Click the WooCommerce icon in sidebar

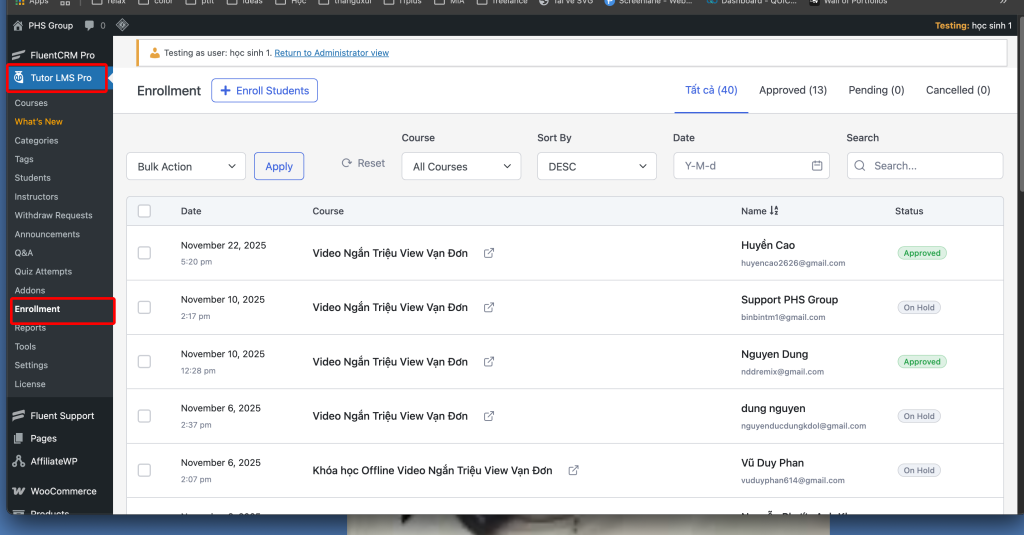click(x=19, y=491)
